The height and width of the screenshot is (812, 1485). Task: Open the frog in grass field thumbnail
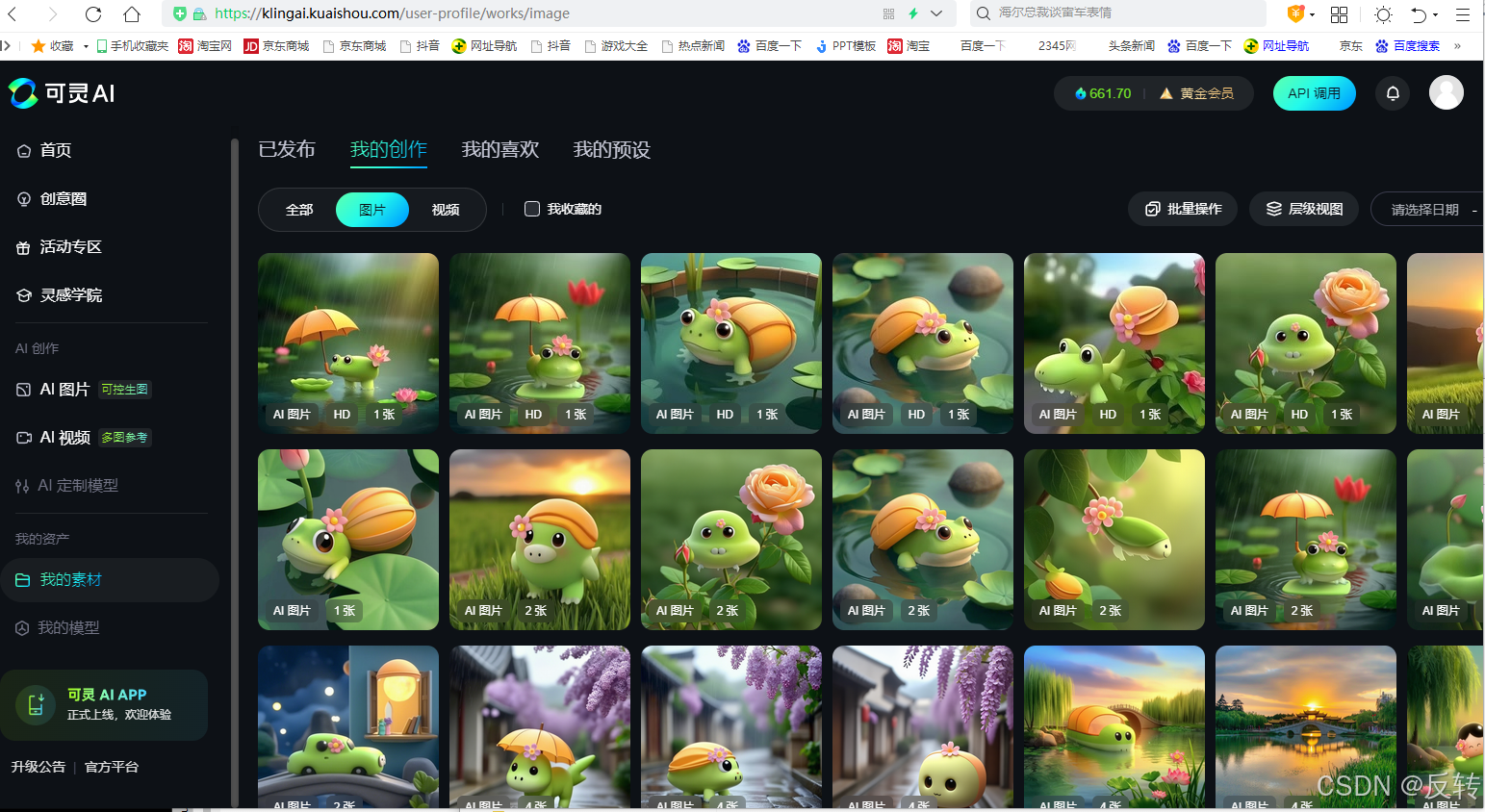coord(540,540)
